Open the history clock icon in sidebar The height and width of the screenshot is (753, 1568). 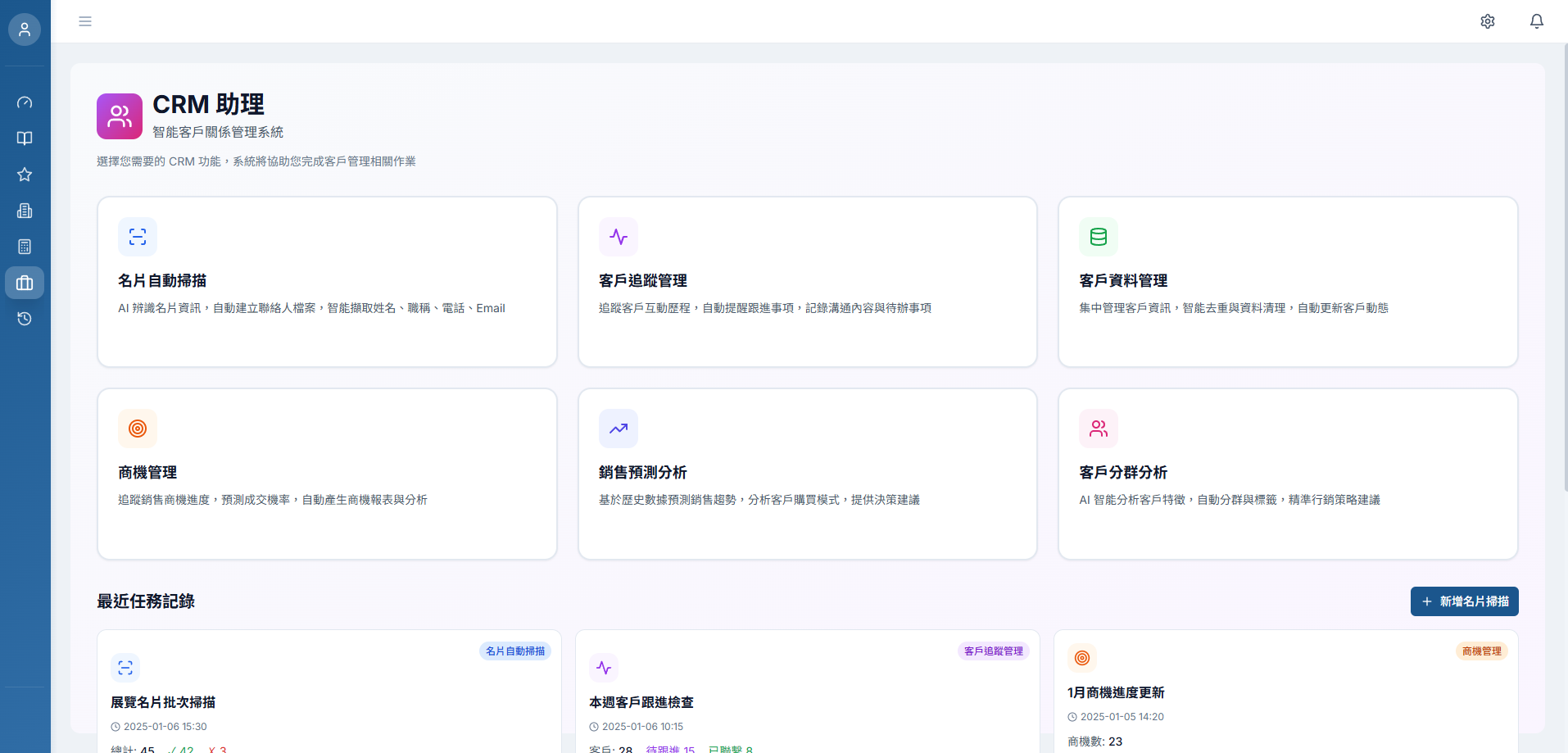tap(25, 319)
